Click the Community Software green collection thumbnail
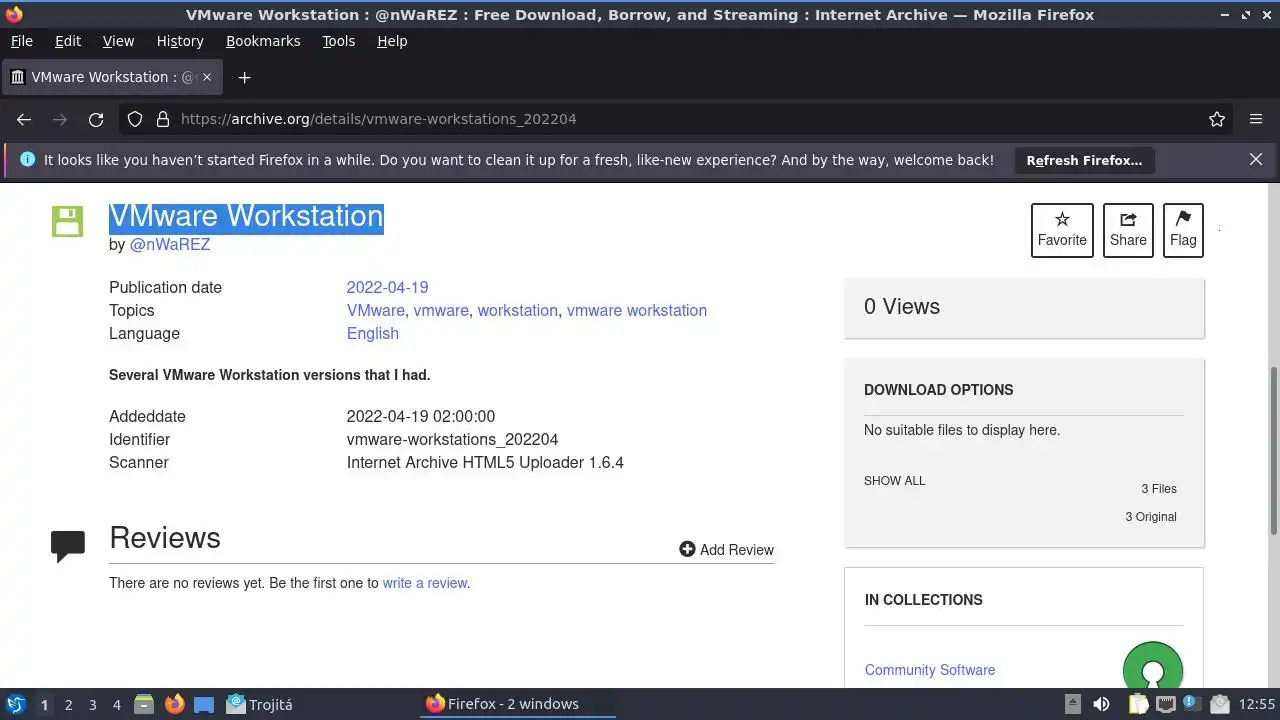 coord(1153,665)
